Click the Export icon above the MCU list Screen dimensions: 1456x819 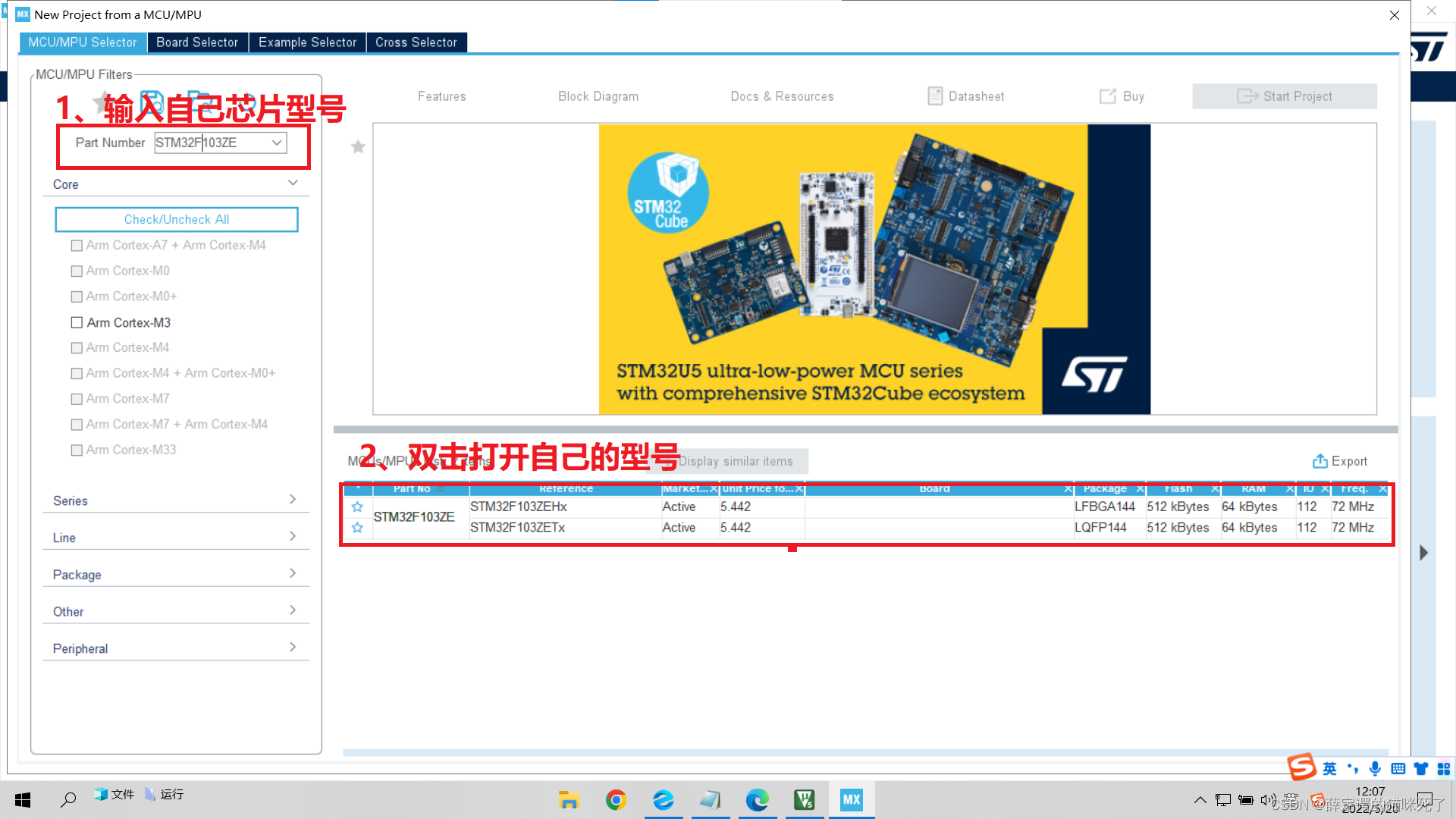coord(1319,461)
